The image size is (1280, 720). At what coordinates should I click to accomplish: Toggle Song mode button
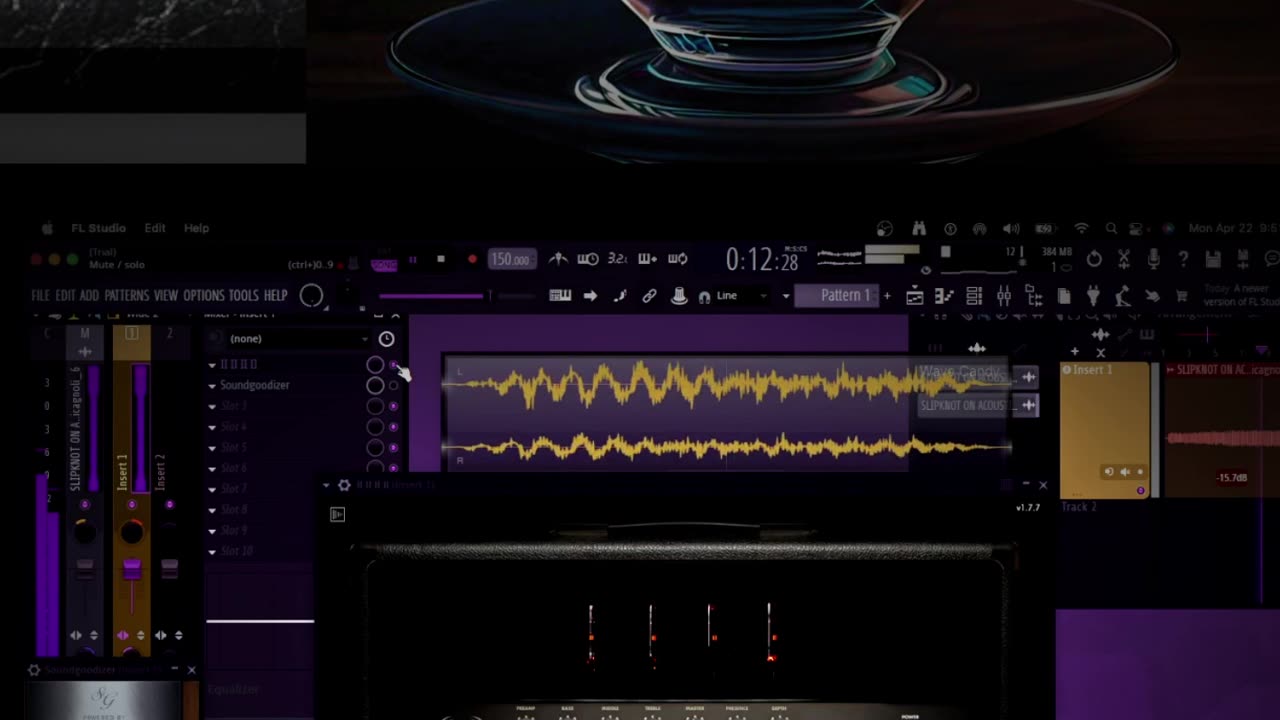pyautogui.click(x=384, y=264)
